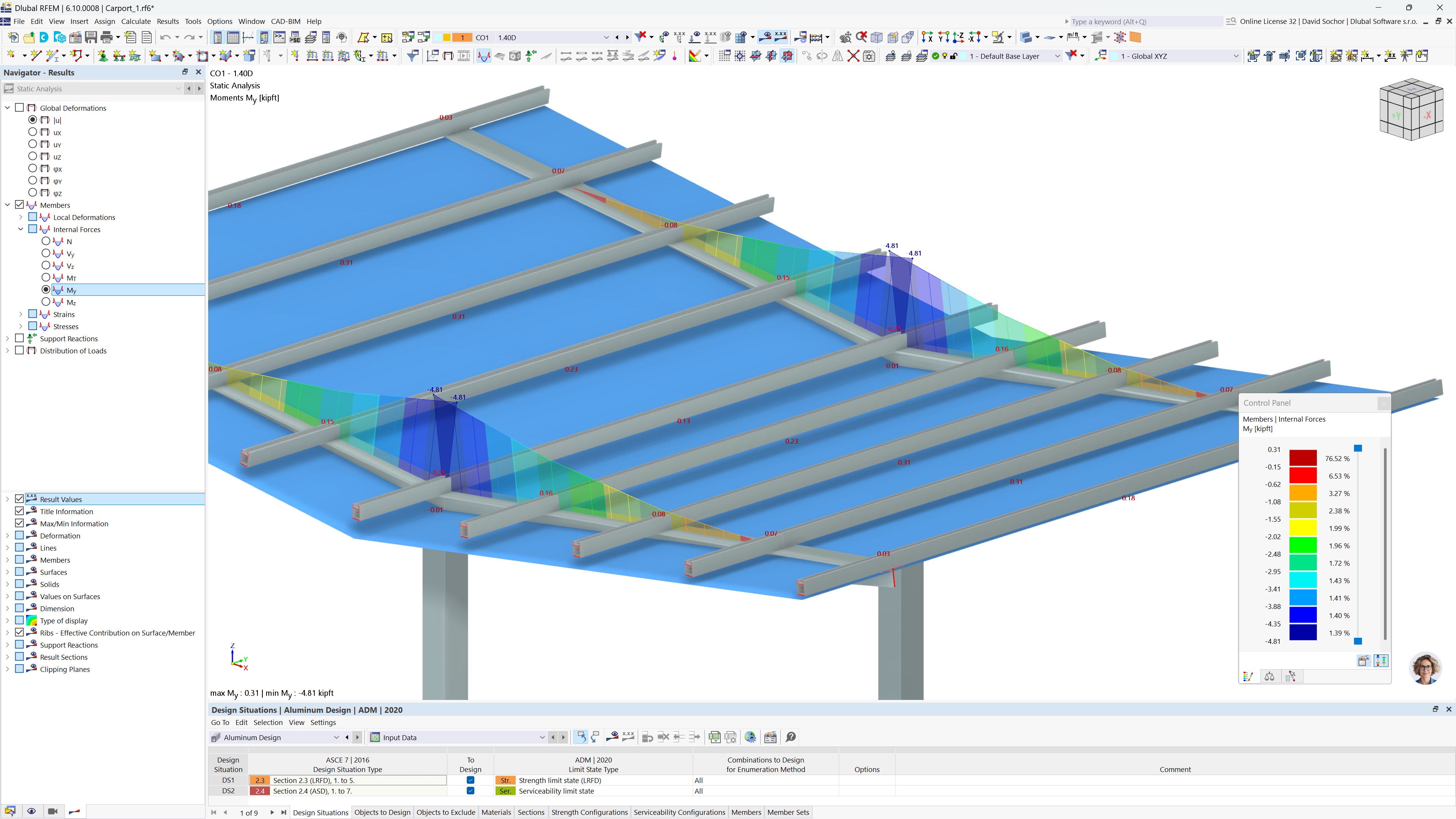This screenshot has height=819, width=1456.
Task: Click the Save icon in main toolbar
Action: click(x=91, y=37)
